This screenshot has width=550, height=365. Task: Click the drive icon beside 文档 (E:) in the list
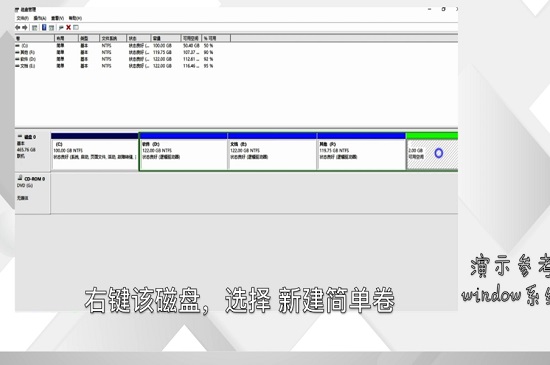[x=18, y=66]
